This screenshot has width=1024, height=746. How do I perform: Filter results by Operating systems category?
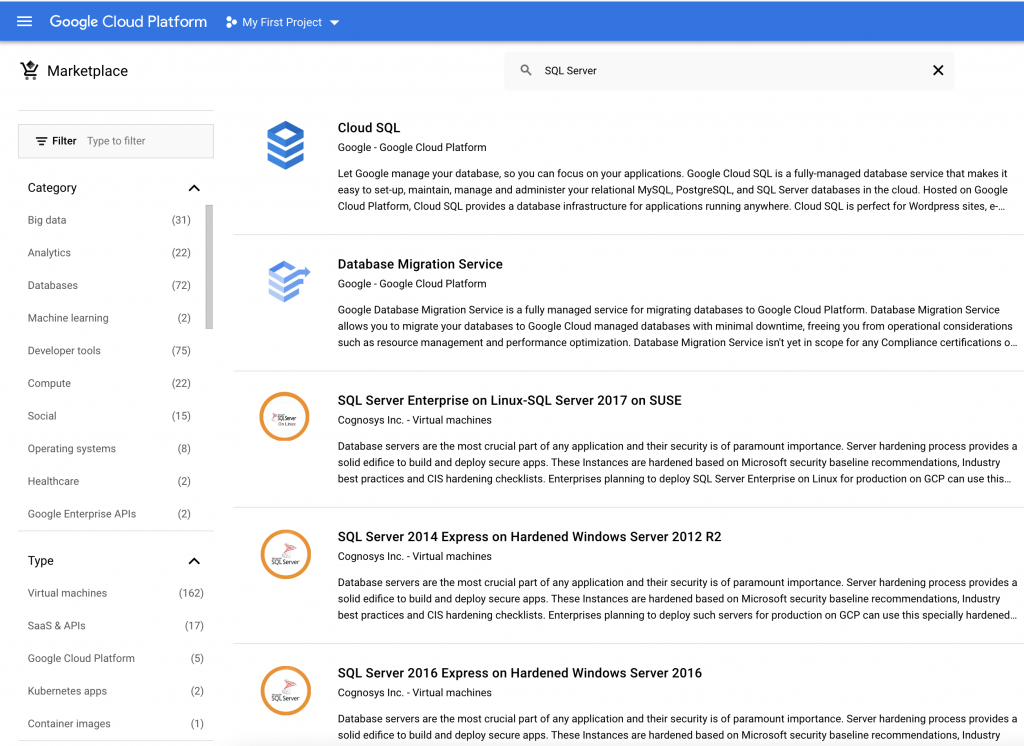click(x=70, y=448)
